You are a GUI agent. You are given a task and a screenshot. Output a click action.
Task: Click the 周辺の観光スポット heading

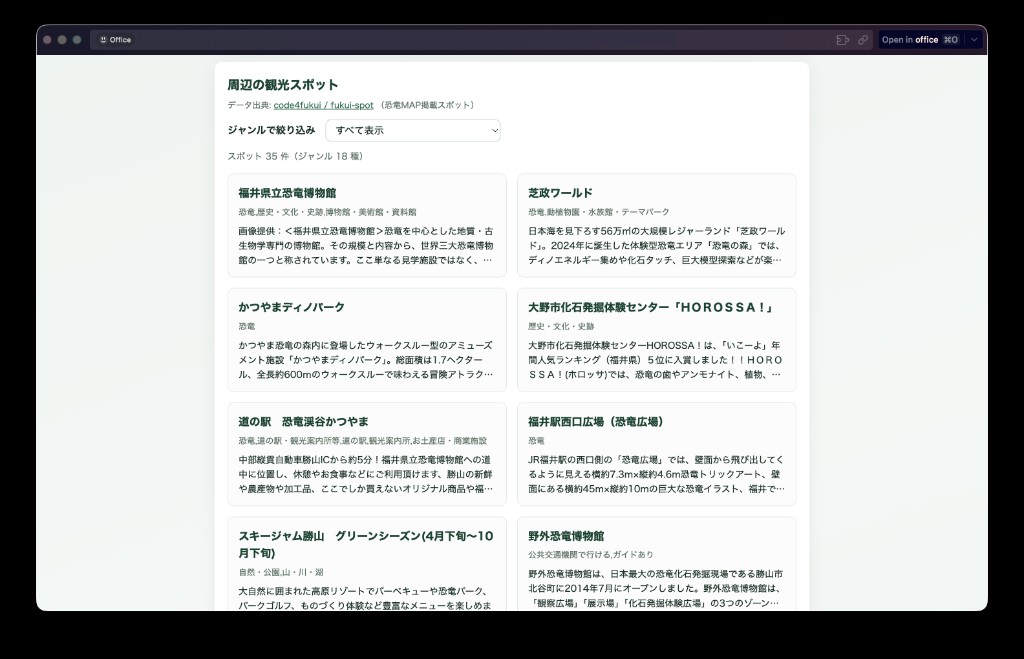point(283,85)
